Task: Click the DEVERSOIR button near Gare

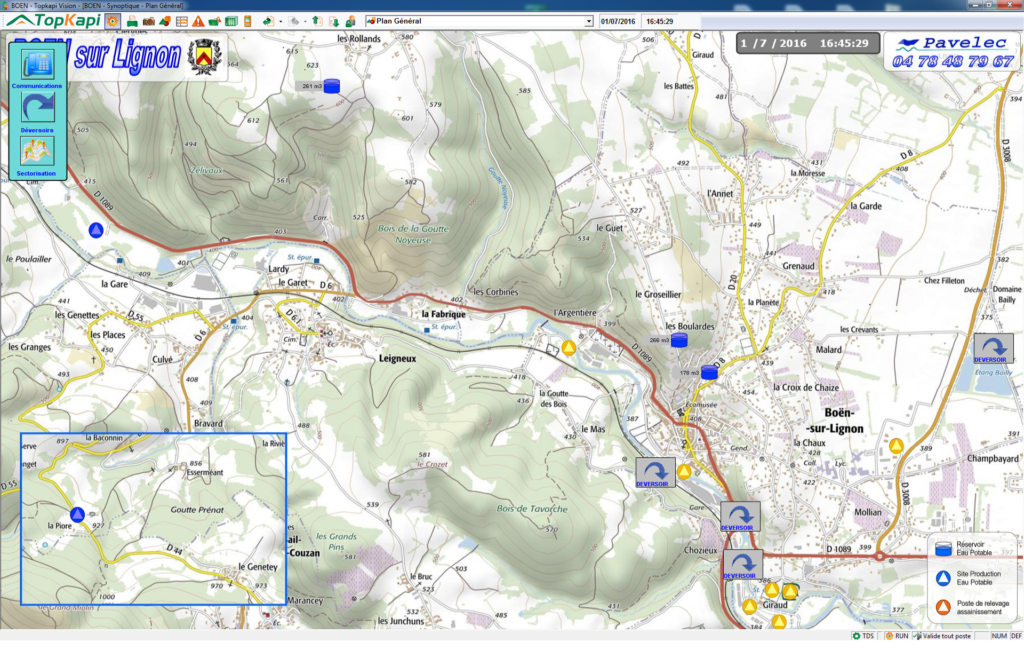Action: (740, 517)
